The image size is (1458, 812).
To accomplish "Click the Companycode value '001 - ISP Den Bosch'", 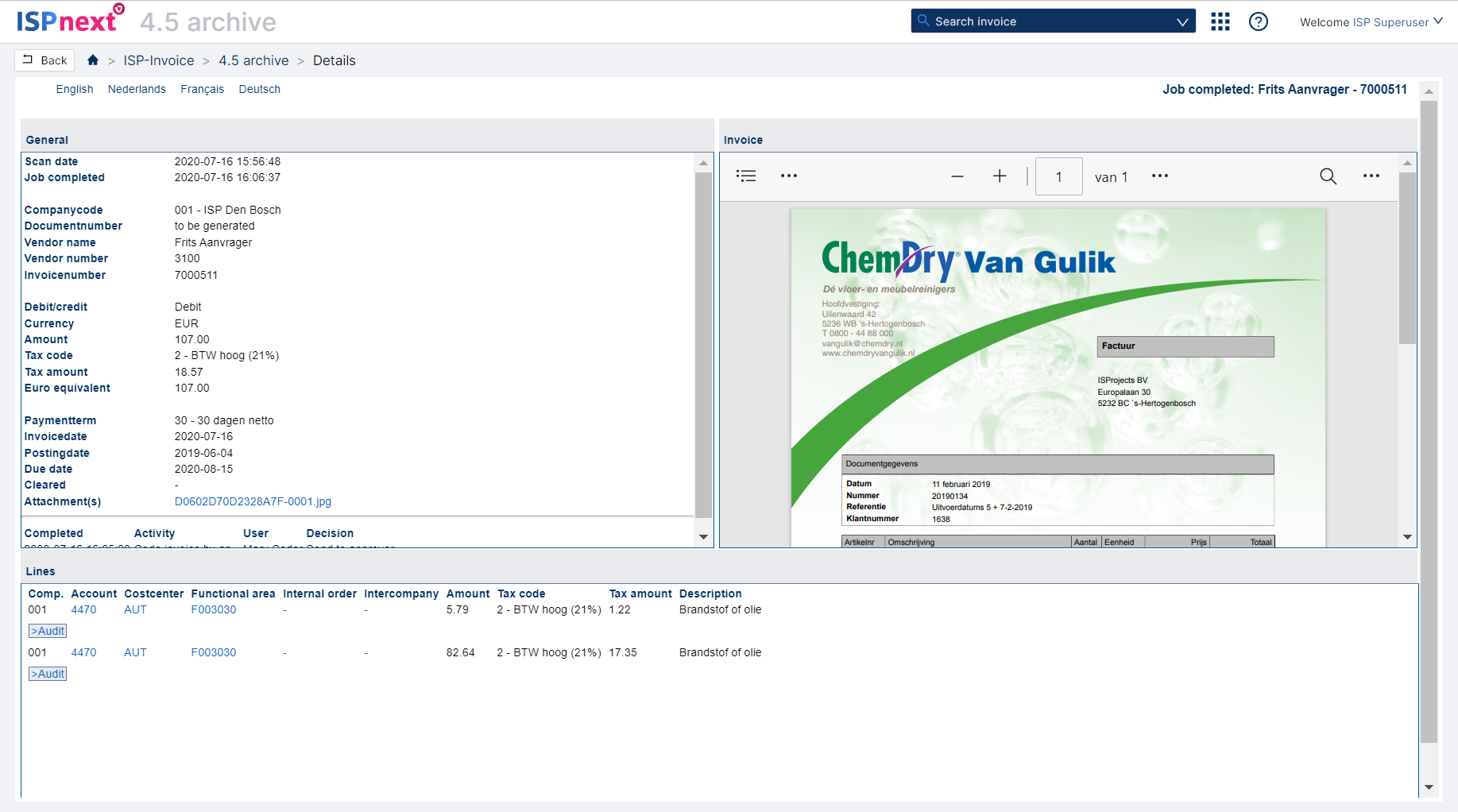I will tap(228, 210).
